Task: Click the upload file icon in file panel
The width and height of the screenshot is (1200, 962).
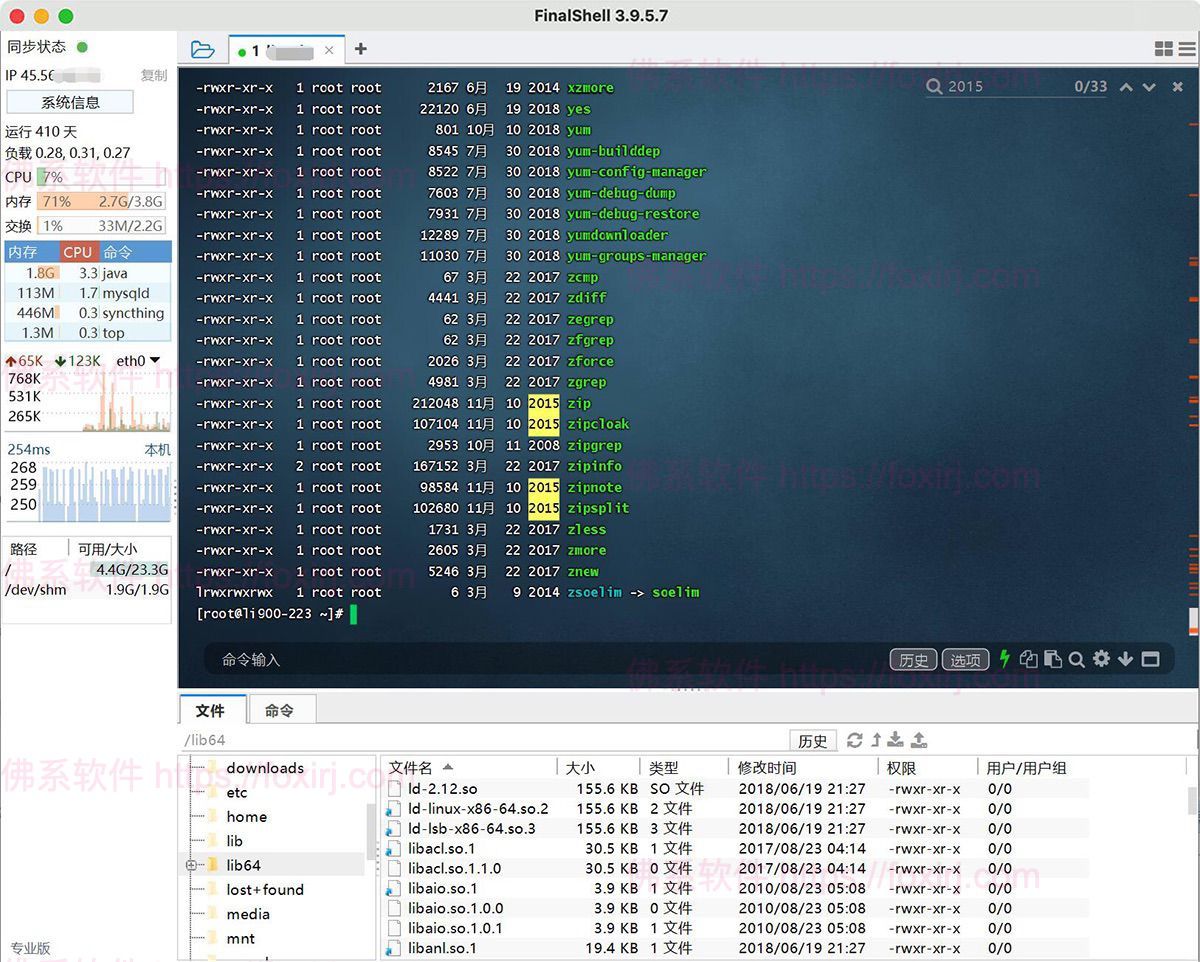Action: pyautogui.click(x=919, y=740)
